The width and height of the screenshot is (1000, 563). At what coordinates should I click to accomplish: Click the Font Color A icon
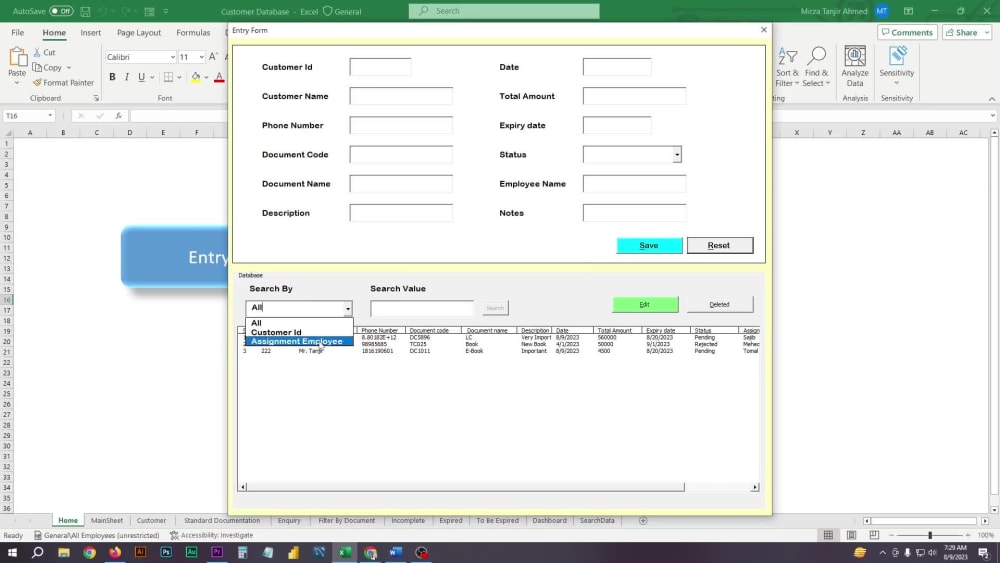pos(219,77)
